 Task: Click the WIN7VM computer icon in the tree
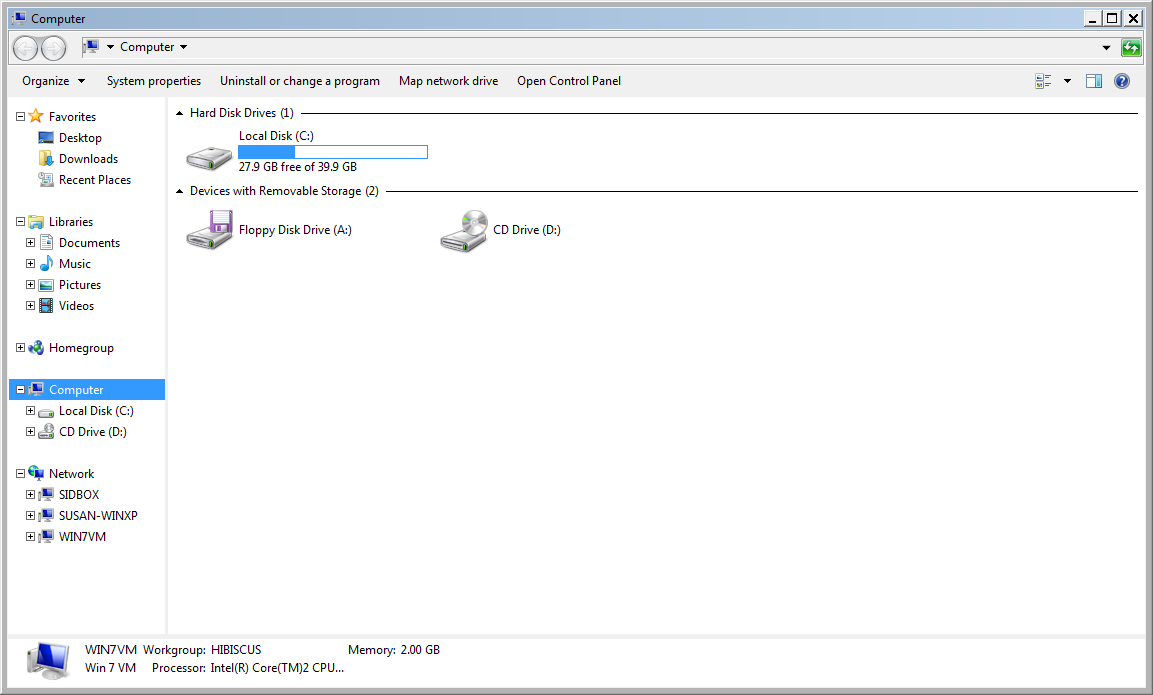(46, 536)
